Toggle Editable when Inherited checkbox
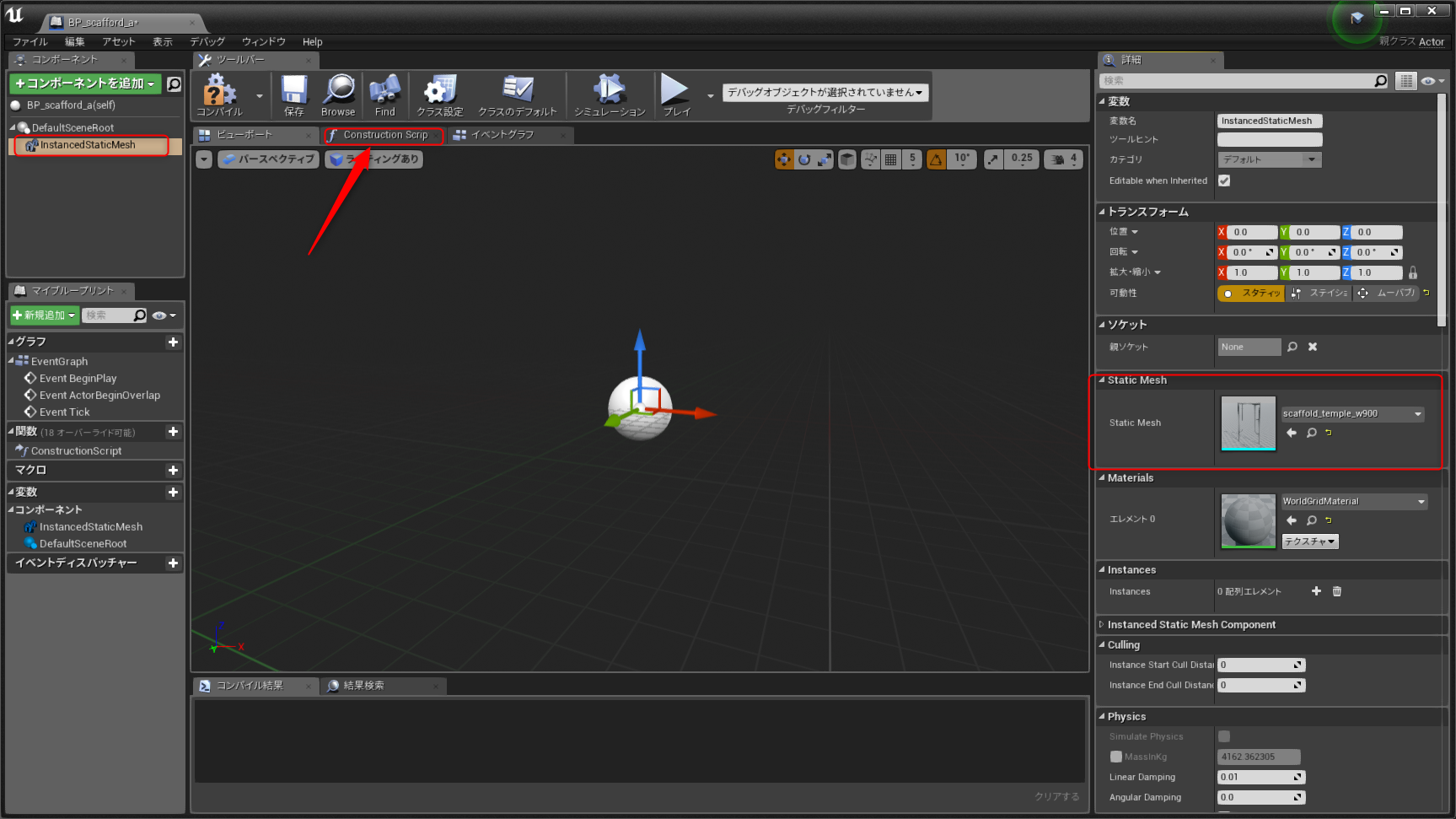The width and height of the screenshot is (1456, 819). tap(1224, 181)
